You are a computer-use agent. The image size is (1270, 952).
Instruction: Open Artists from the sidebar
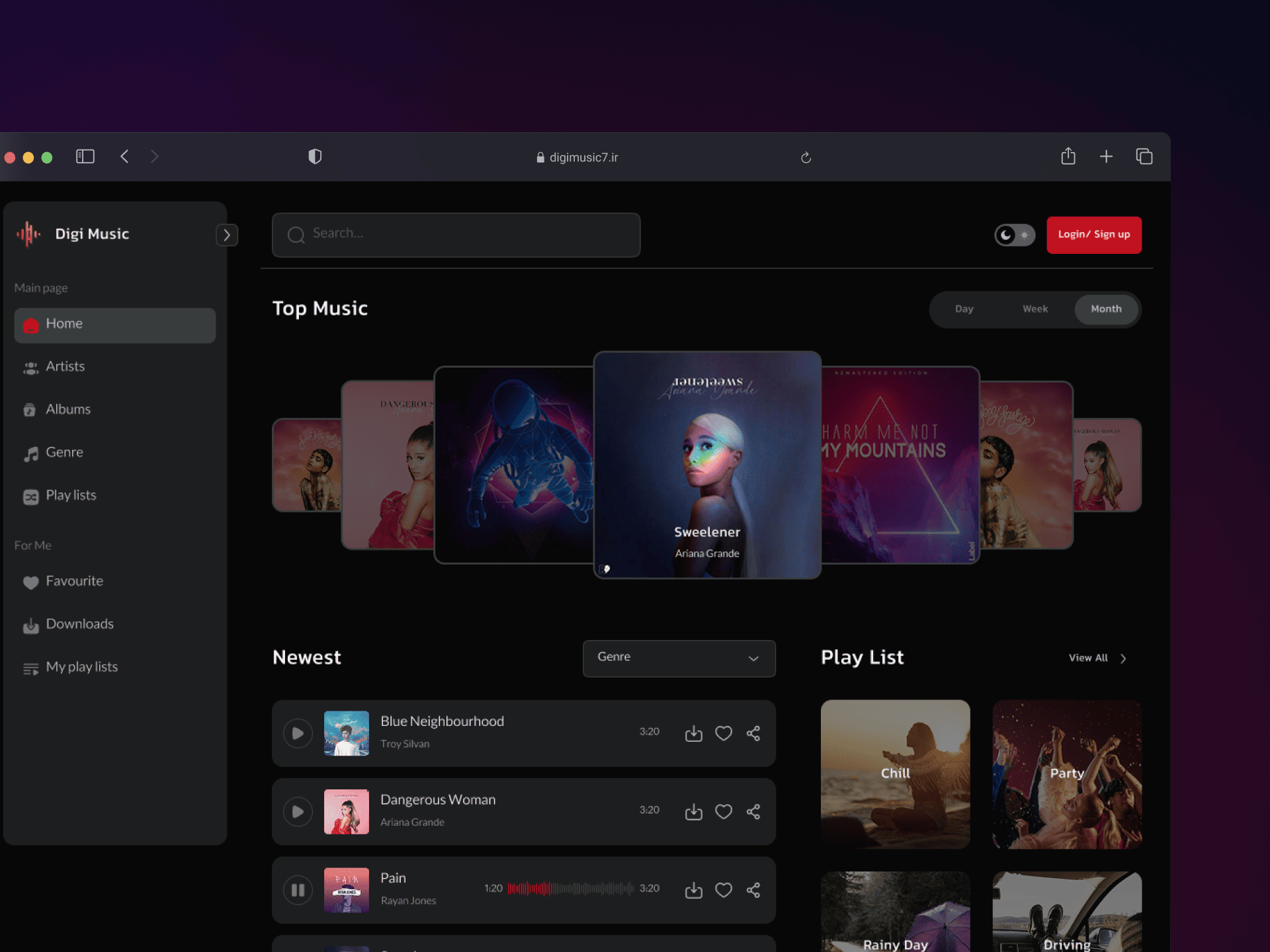[65, 366]
